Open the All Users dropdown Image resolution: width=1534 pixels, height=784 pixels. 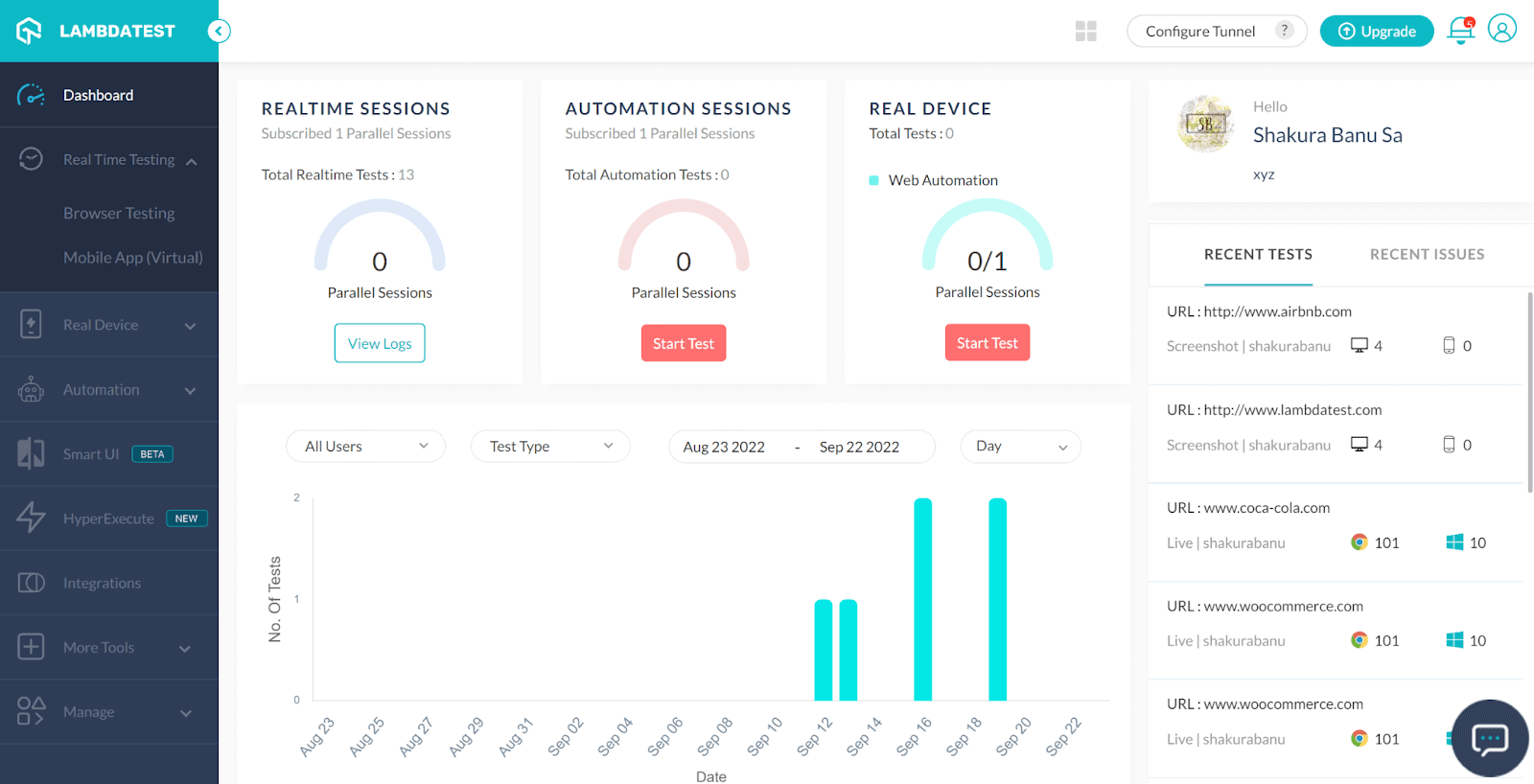click(x=365, y=447)
